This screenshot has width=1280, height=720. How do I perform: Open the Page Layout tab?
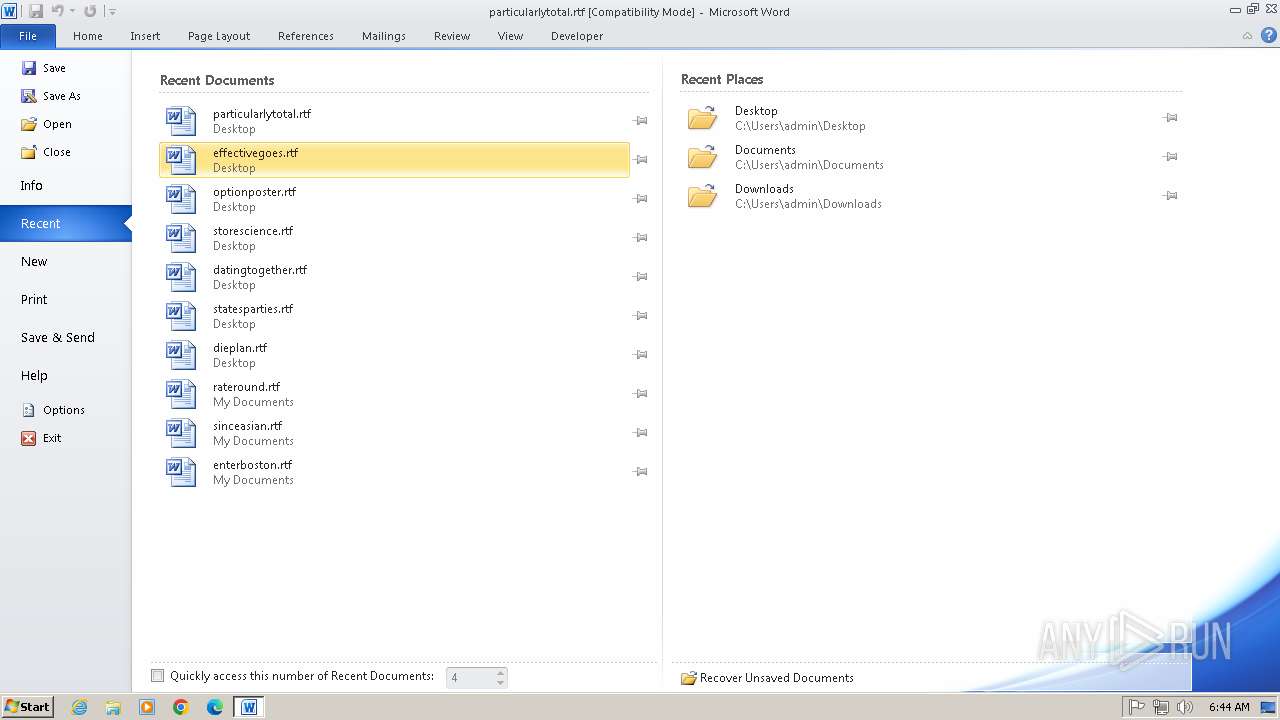tap(219, 36)
